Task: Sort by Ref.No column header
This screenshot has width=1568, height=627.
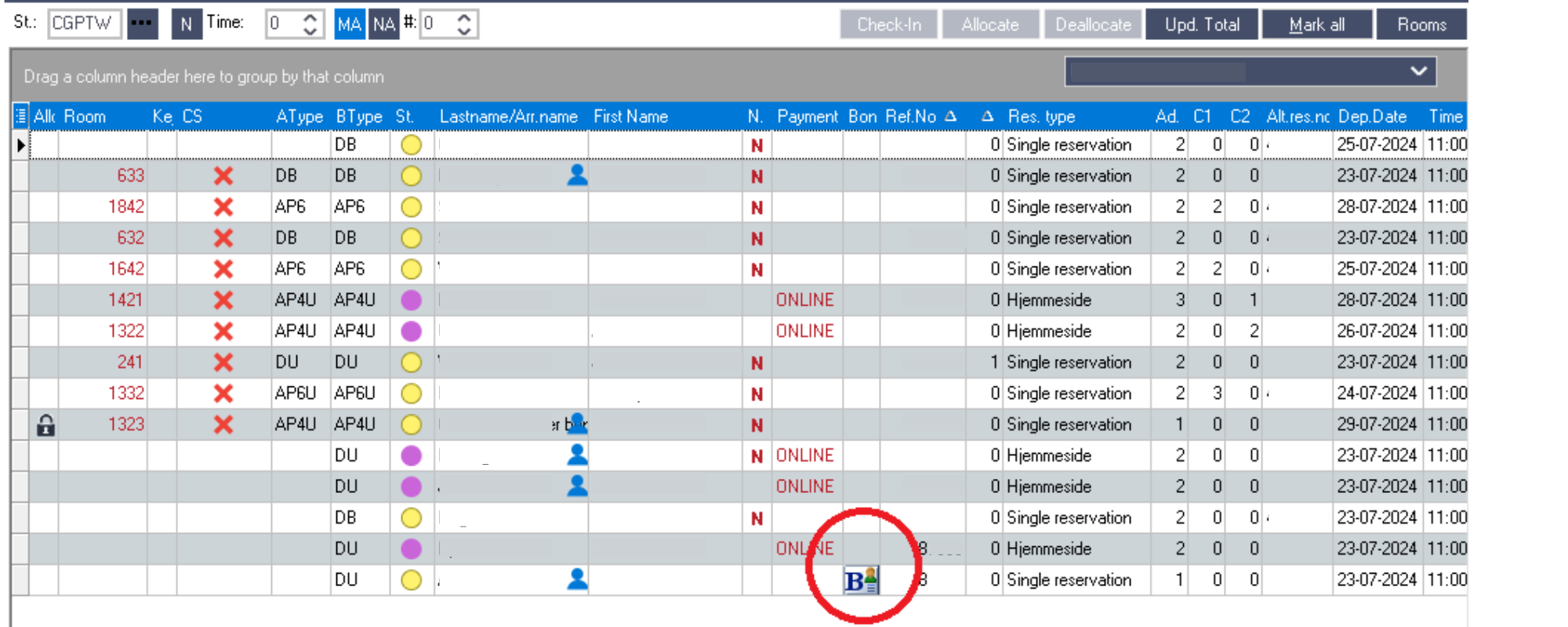Action: (x=922, y=117)
